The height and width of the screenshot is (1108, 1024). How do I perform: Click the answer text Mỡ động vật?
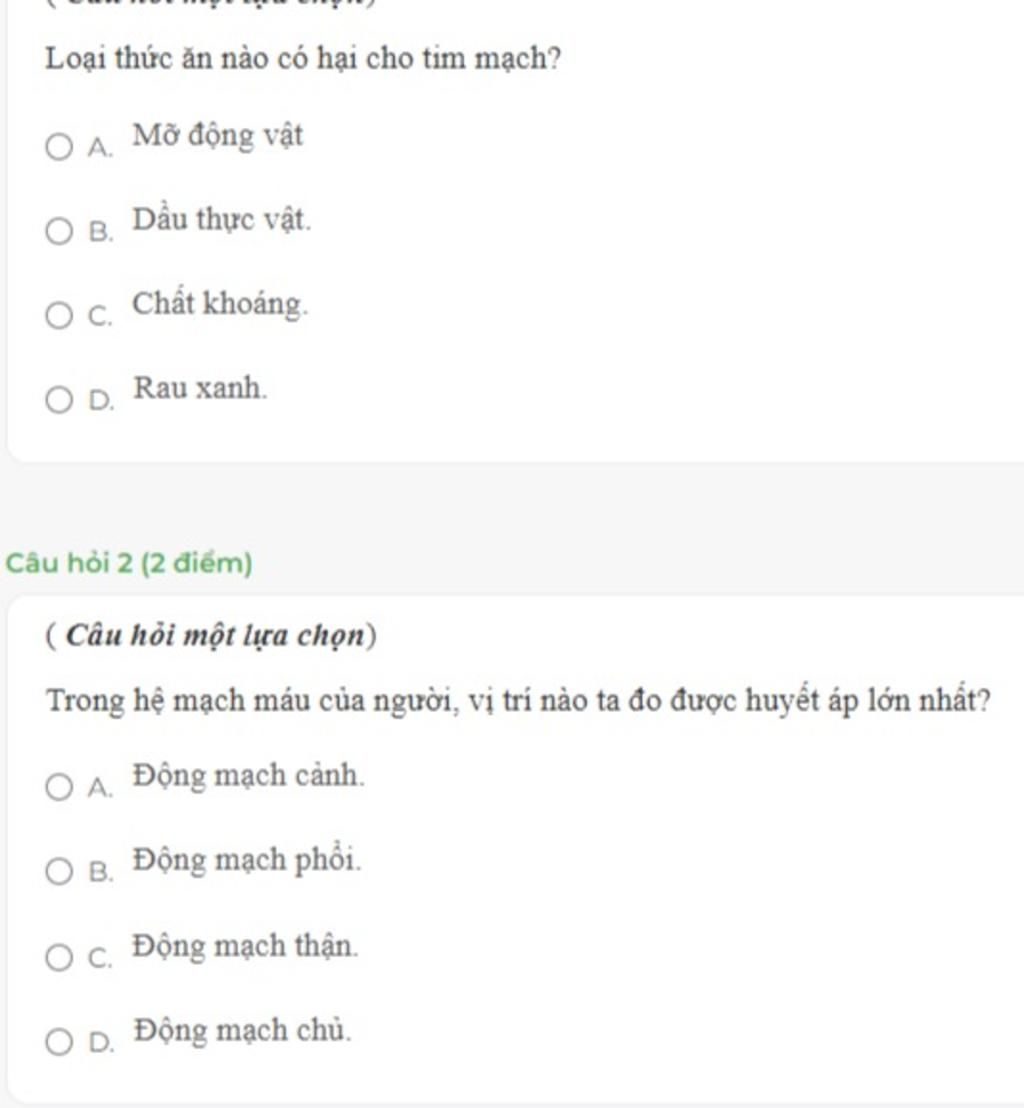[x=218, y=136]
